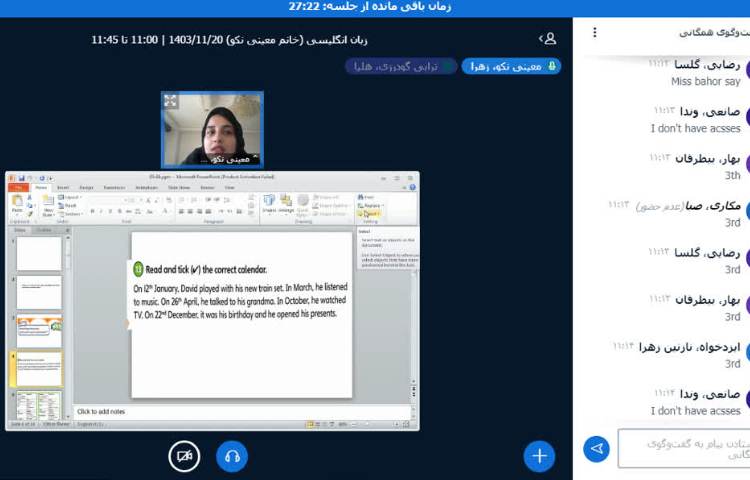The width and height of the screenshot is (750, 480).
Task: Select the highlighted presenter name pill with microphone
Action: tap(510, 66)
